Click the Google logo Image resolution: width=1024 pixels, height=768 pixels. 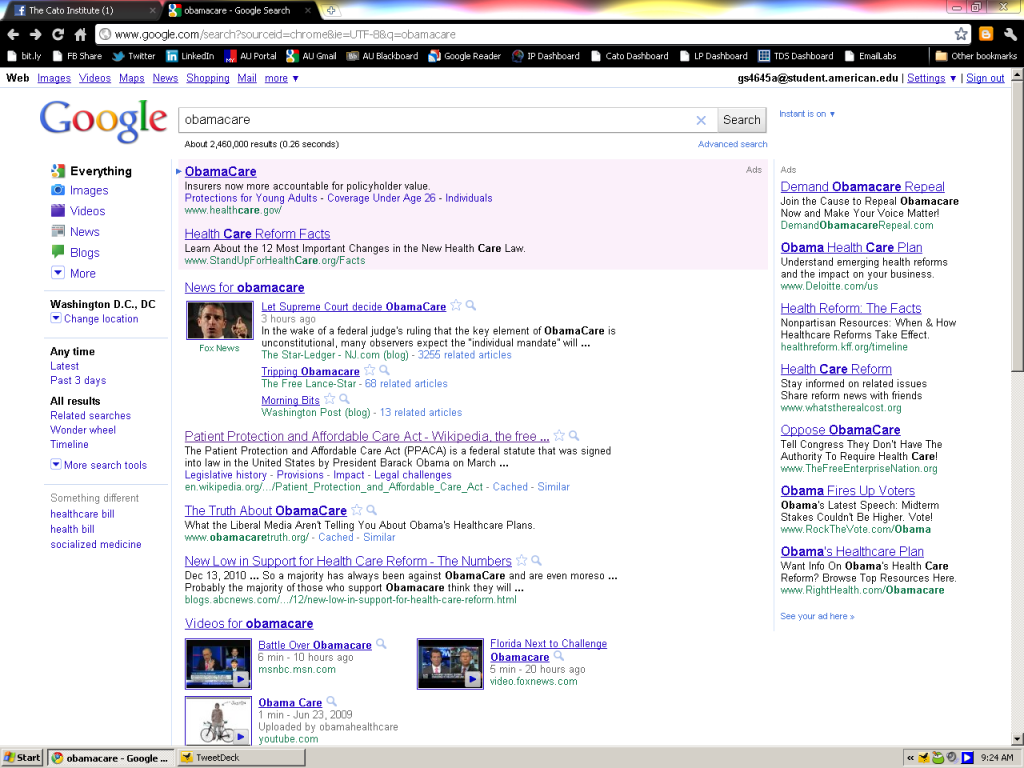point(103,121)
